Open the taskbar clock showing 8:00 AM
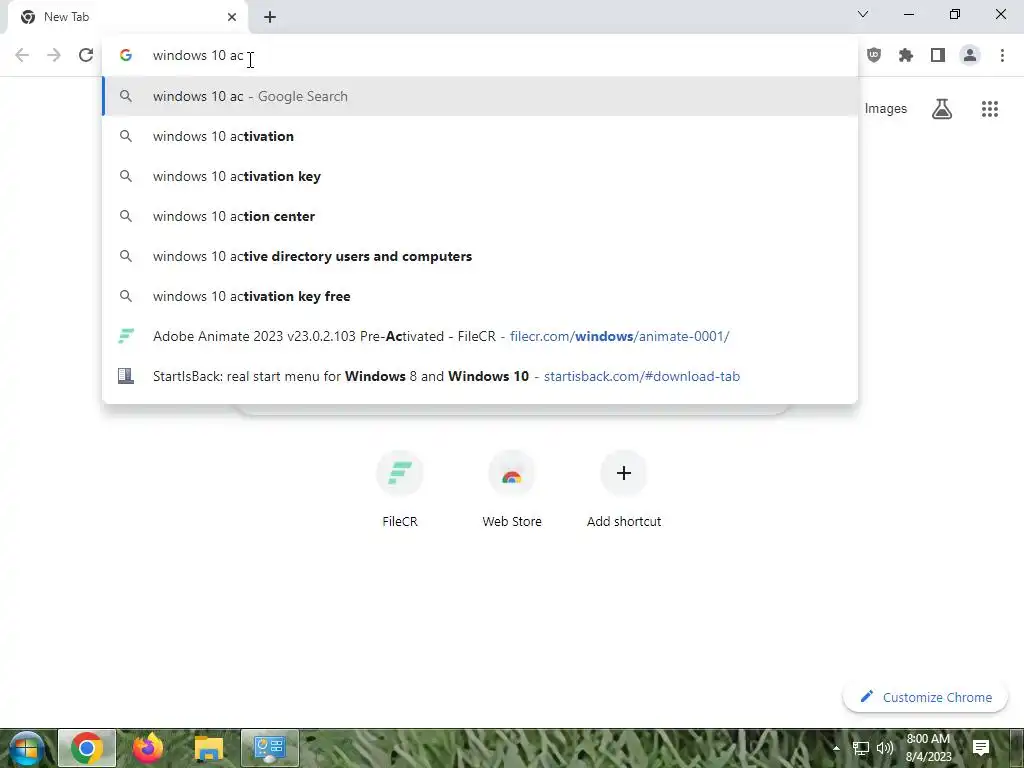The image size is (1024, 768). (928, 748)
